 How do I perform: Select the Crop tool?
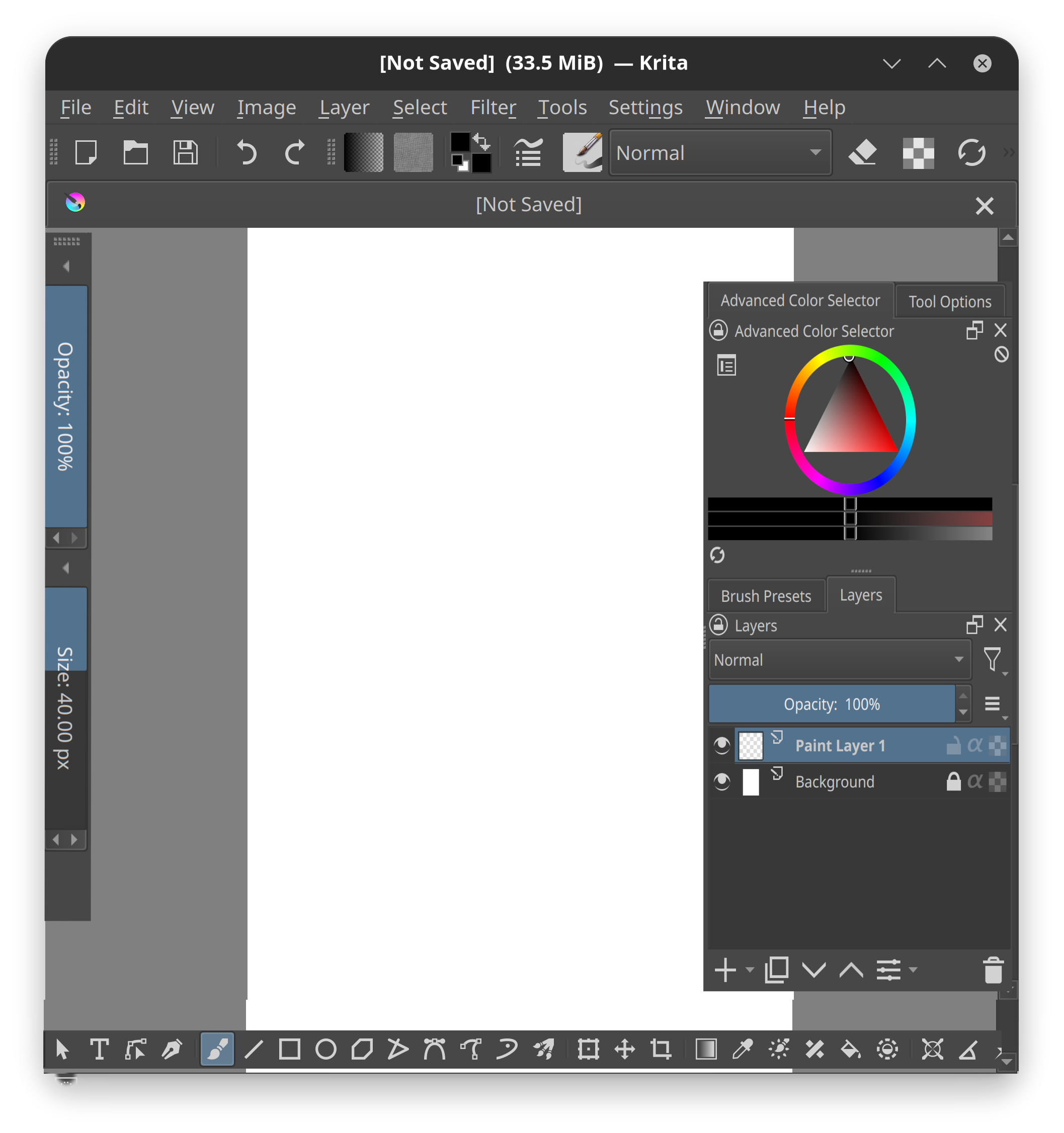click(661, 1049)
